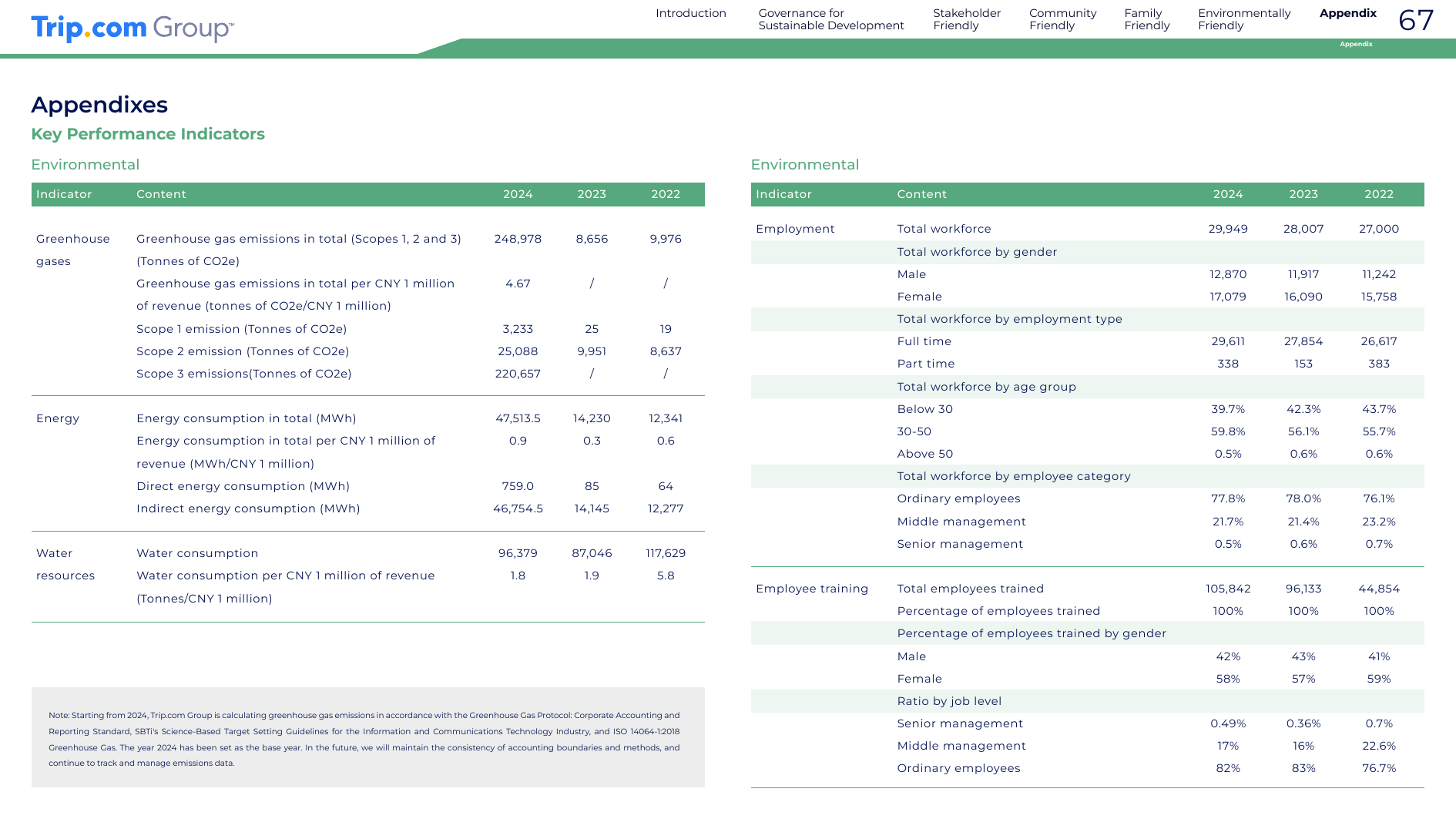The image size is (1456, 819).
Task: Click the greenhouse gas note box
Action: click(367, 737)
